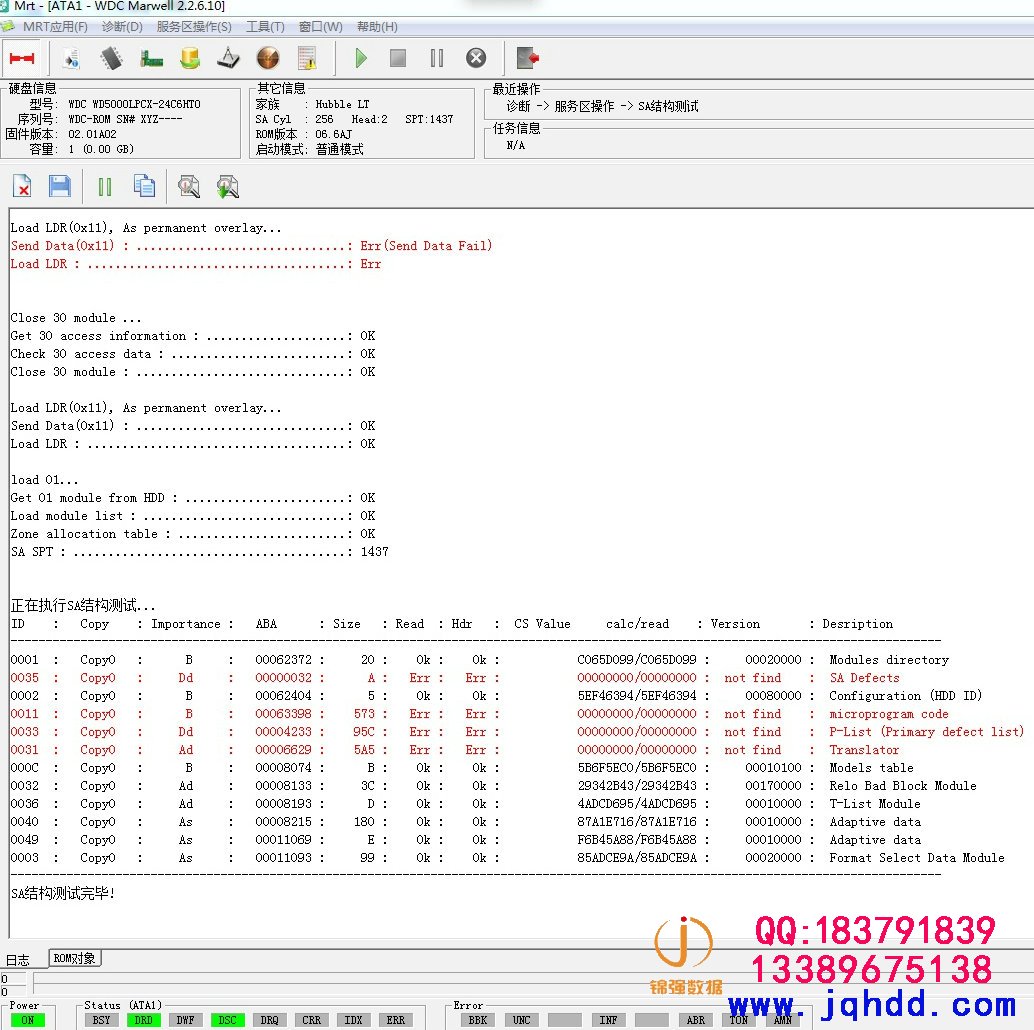Open the 工具(T) menu
The width and height of the screenshot is (1034, 1030).
[265, 27]
